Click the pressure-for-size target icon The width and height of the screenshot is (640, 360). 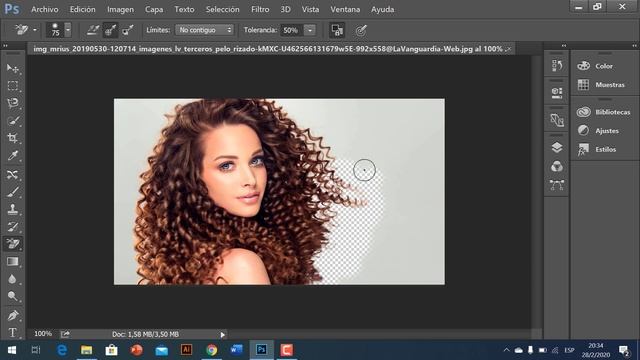[x=361, y=30]
